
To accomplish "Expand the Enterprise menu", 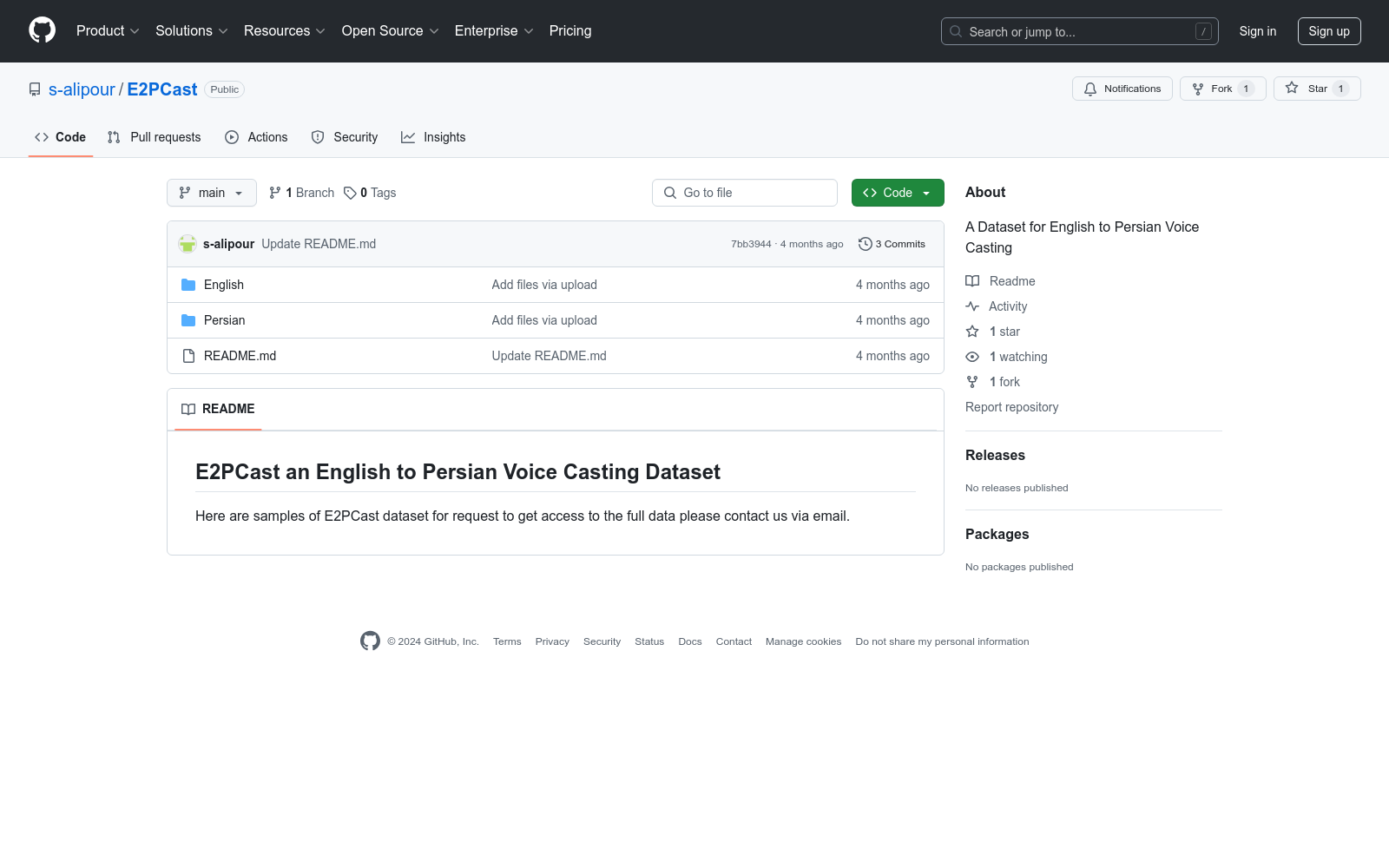I will [x=494, y=30].
